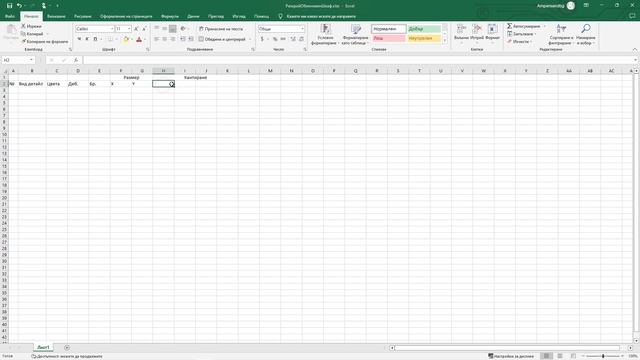The image size is (640, 360).
Task: Toggle Merge and Center
Action: click(222, 39)
